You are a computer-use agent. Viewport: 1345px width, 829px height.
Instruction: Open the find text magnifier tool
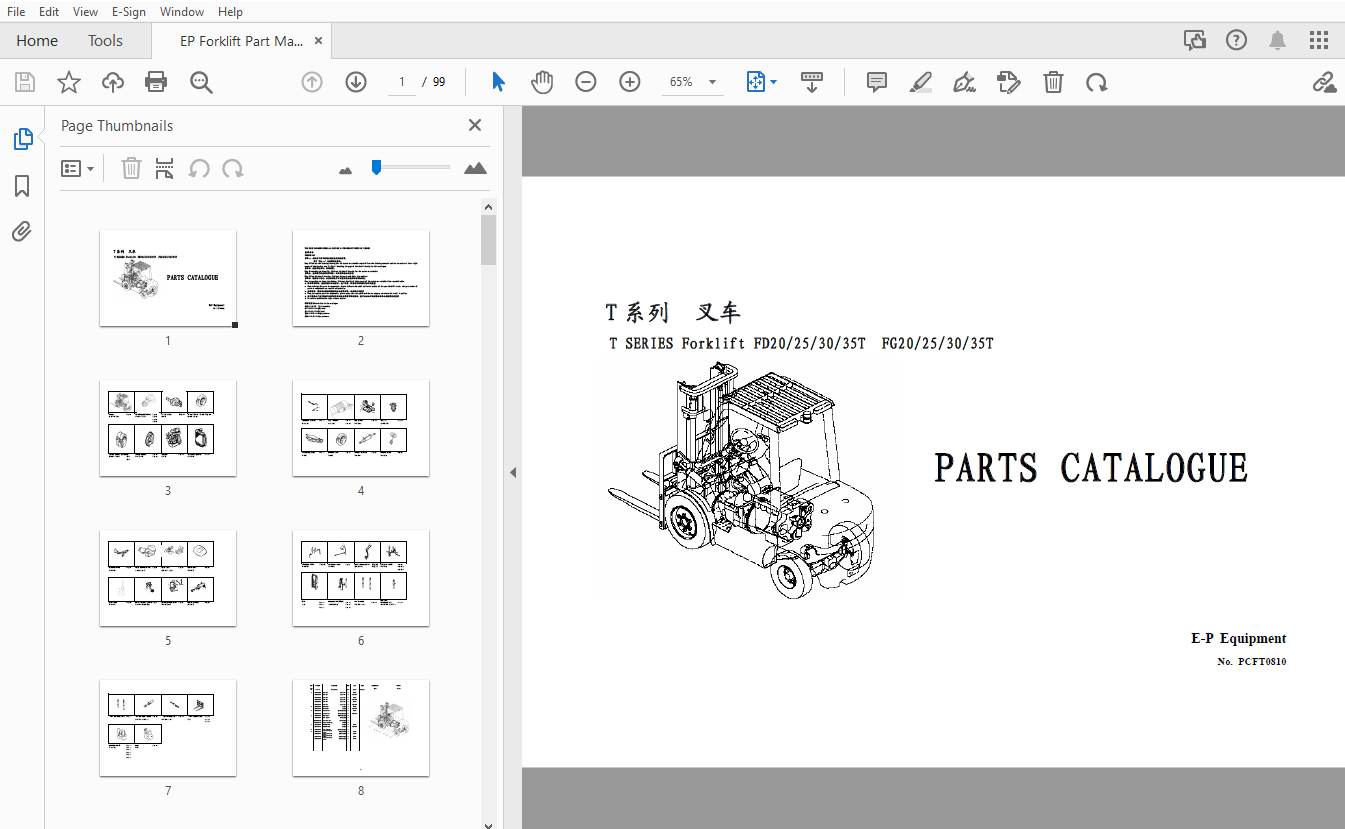(x=201, y=82)
